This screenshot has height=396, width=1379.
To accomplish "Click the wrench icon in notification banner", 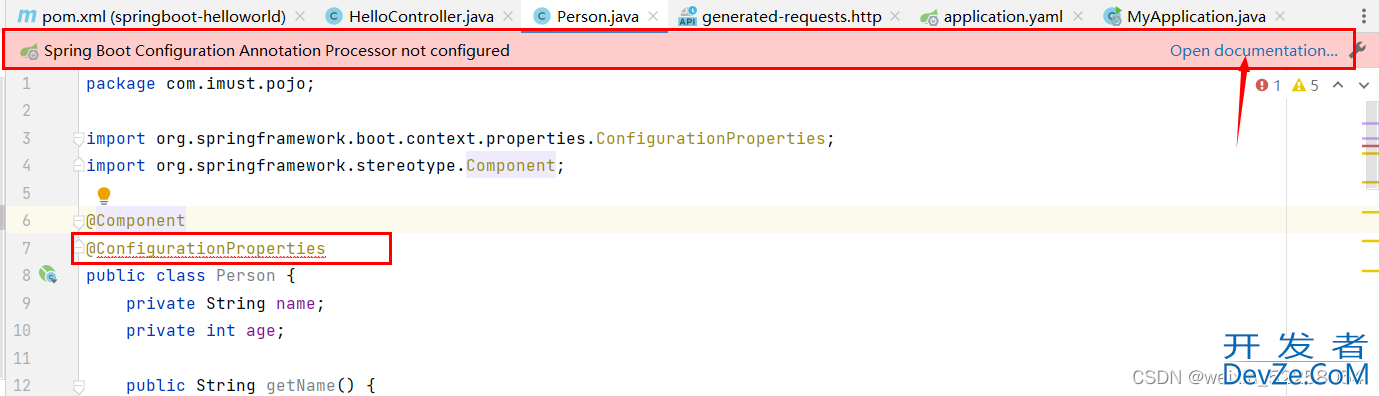I will click(1357, 51).
